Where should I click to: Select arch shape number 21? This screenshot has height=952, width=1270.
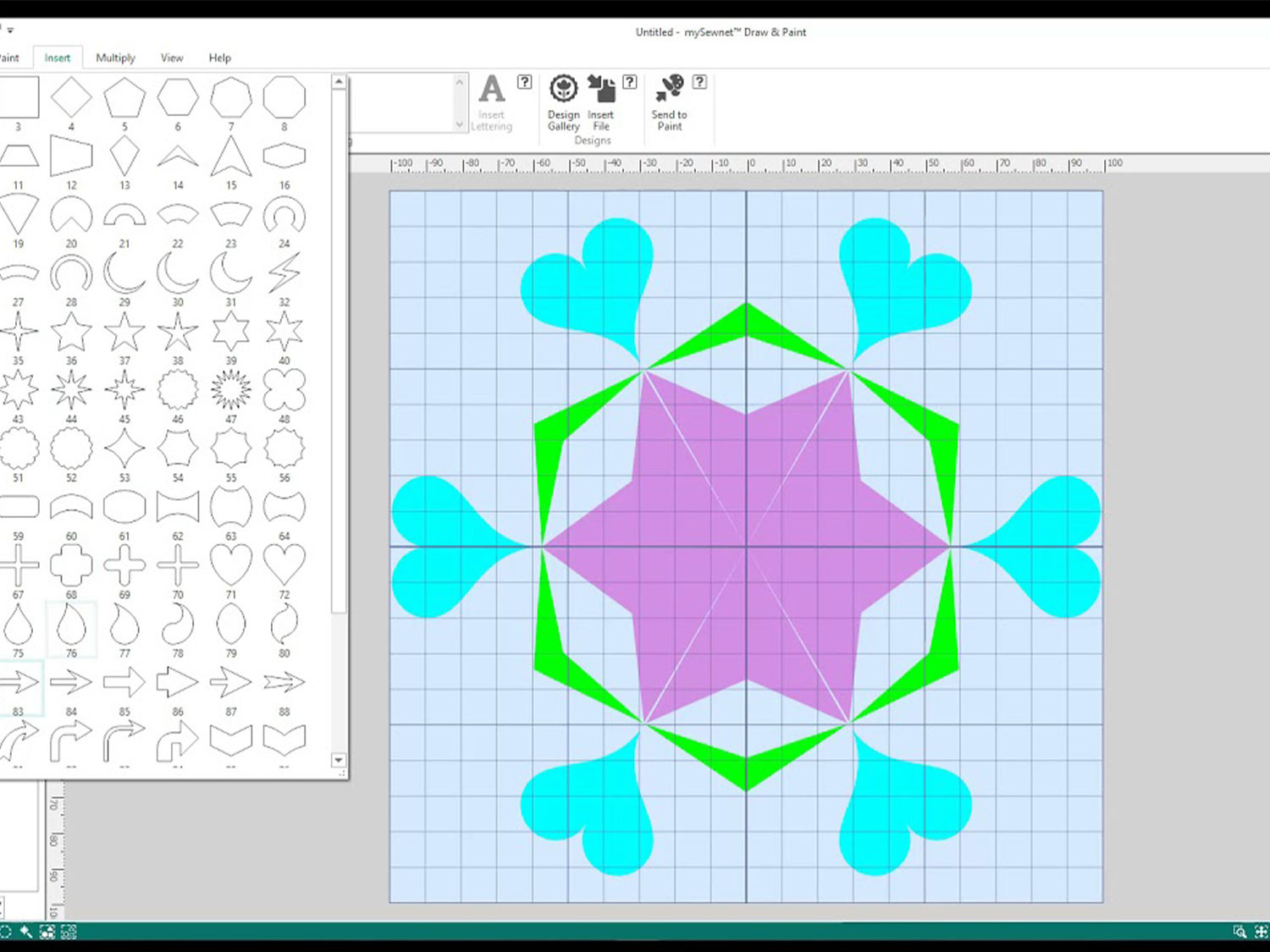point(124,215)
